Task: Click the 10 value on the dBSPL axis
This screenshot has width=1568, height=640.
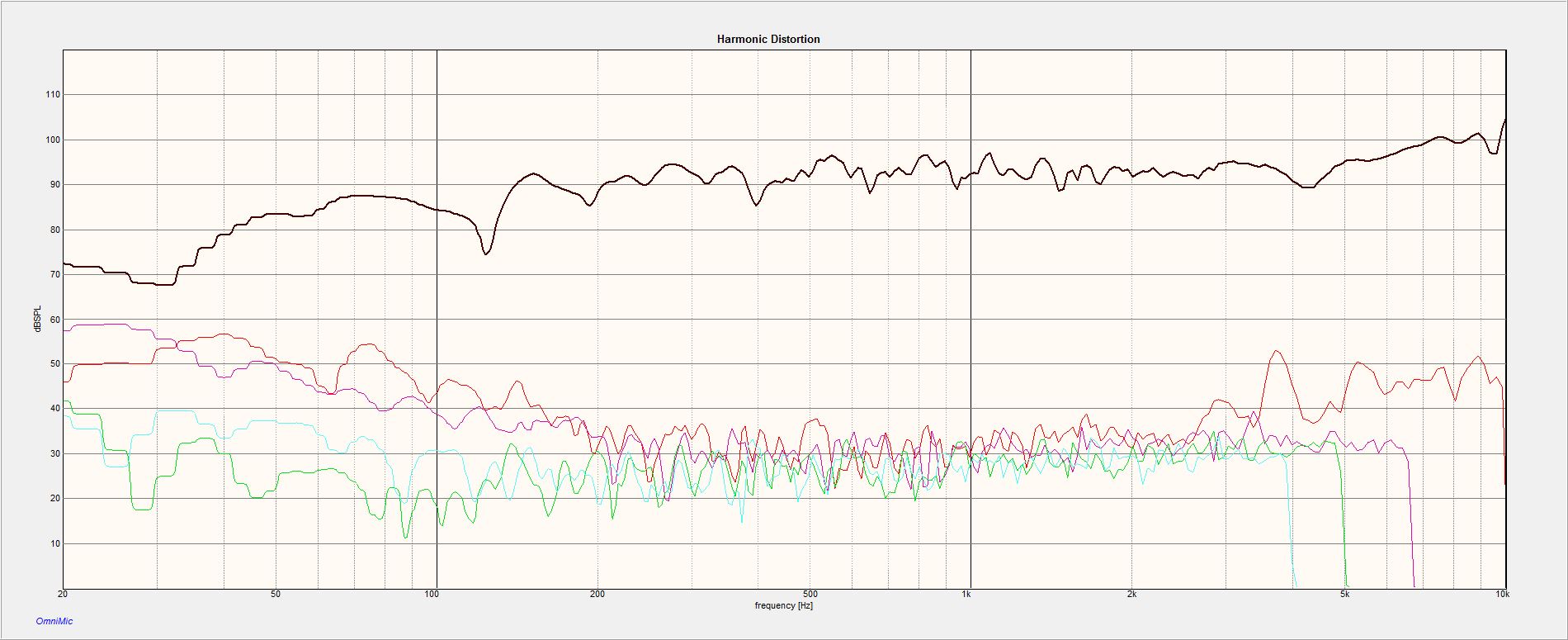Action: pyautogui.click(x=55, y=543)
